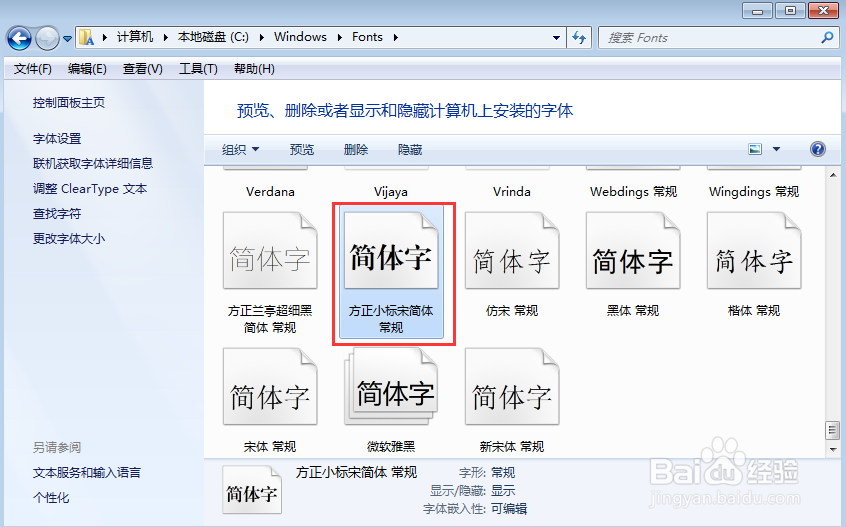Expand arrow after Fonts in breadcrumb
The image size is (846, 527).
point(395,37)
